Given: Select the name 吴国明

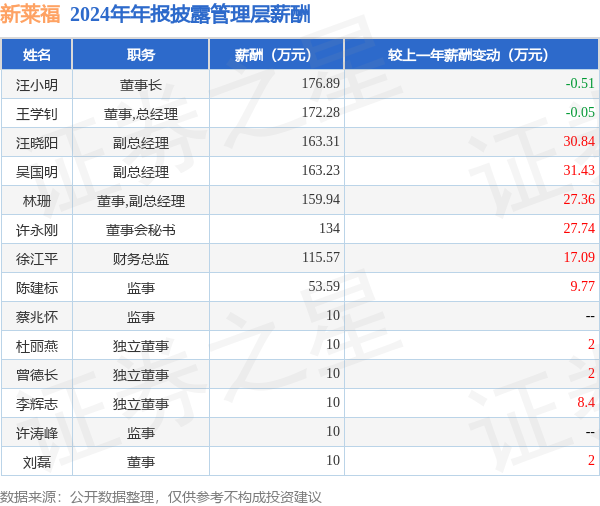Looking at the screenshot, I should (37, 172).
